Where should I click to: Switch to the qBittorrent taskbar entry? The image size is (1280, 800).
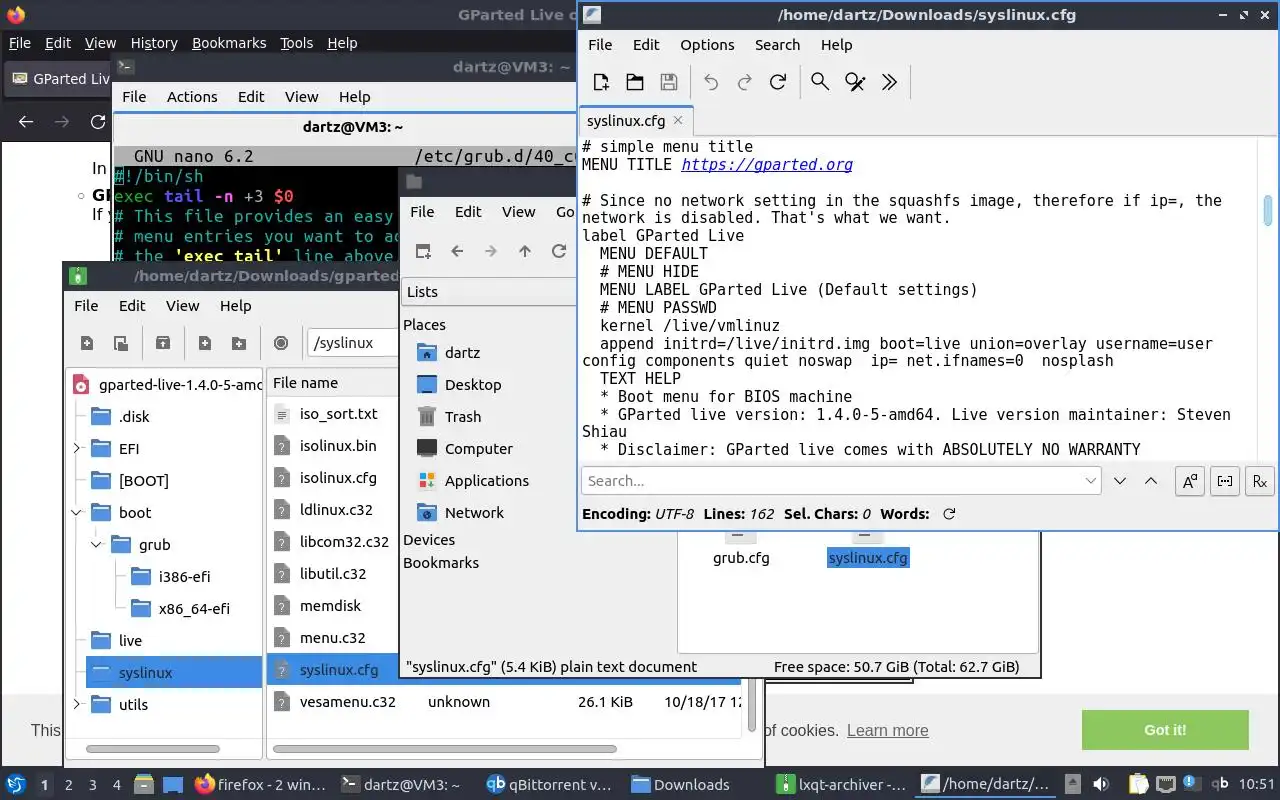coord(548,785)
